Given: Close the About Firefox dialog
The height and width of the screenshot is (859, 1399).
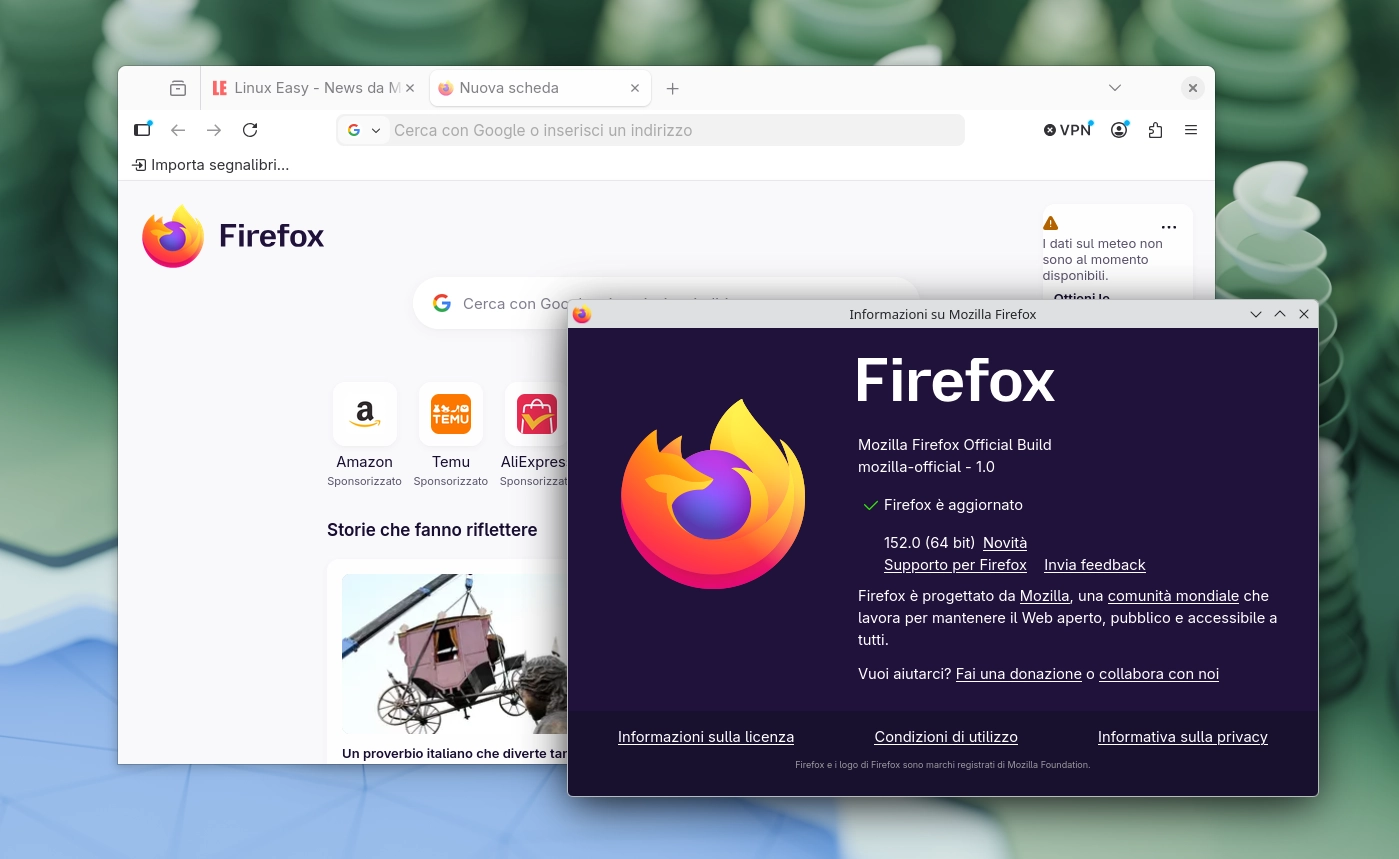Looking at the screenshot, I should tap(1304, 314).
